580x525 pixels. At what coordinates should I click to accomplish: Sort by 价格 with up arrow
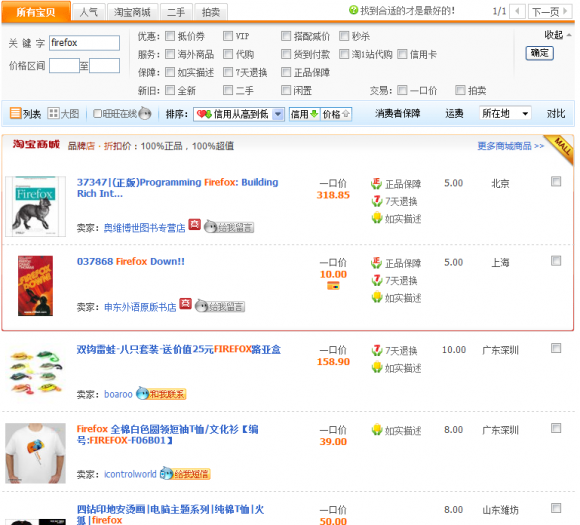(x=336, y=114)
